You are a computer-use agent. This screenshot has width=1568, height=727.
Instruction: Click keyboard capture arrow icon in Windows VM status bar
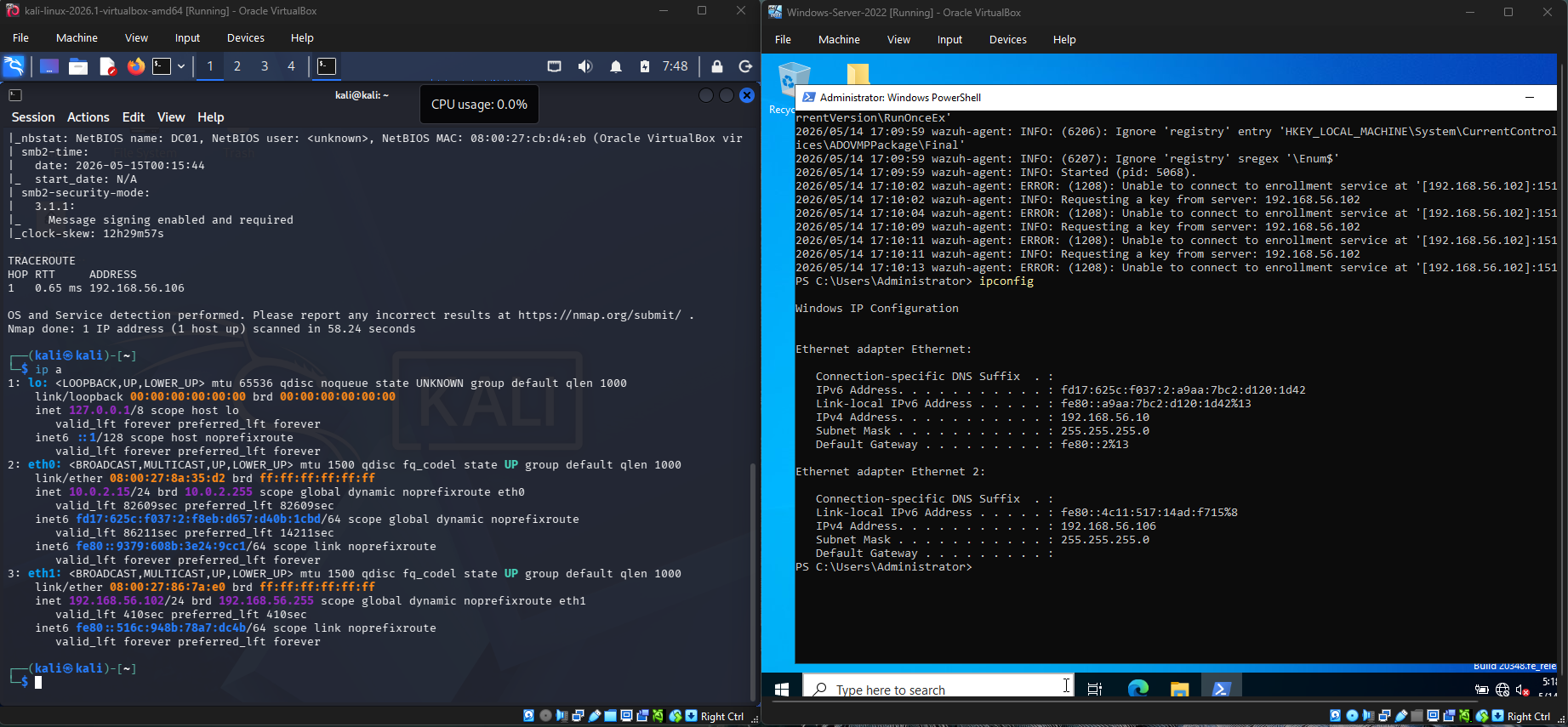(x=1498, y=716)
